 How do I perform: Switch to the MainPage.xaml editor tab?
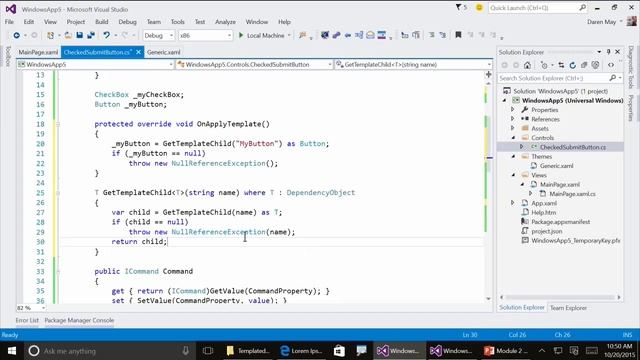coord(38,52)
